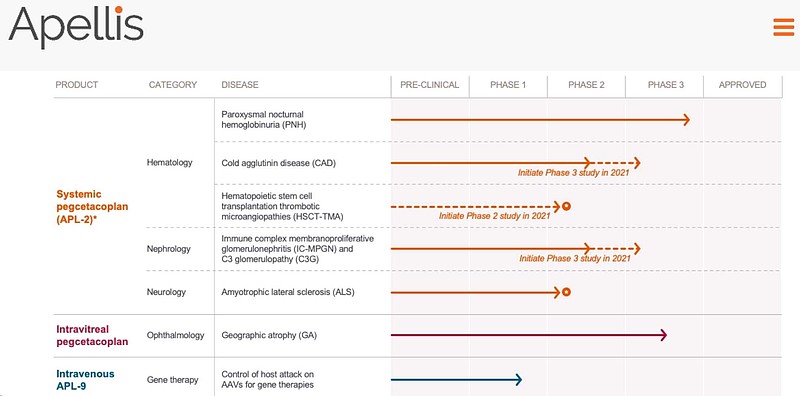Click the blue APL-9 arrowhead
Image resolution: width=800 pixels, height=396 pixels.
coord(518,379)
